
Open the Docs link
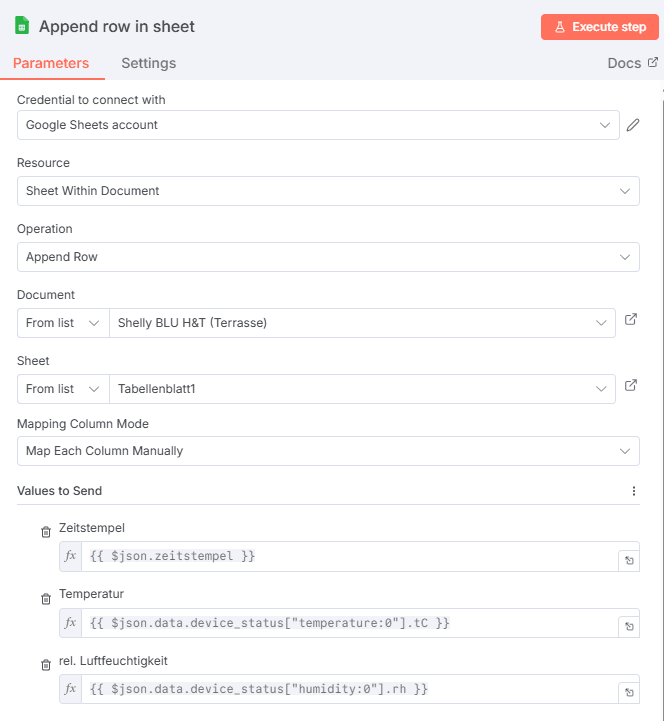point(632,63)
